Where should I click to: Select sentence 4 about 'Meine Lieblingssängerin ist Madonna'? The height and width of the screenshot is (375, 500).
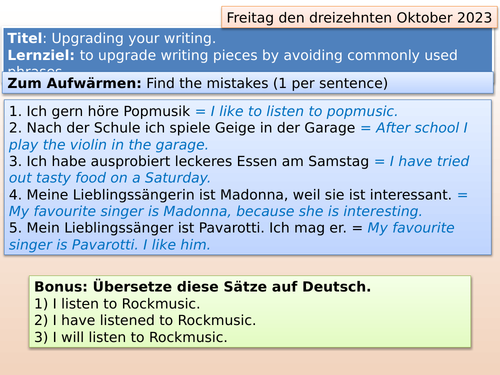(230, 195)
